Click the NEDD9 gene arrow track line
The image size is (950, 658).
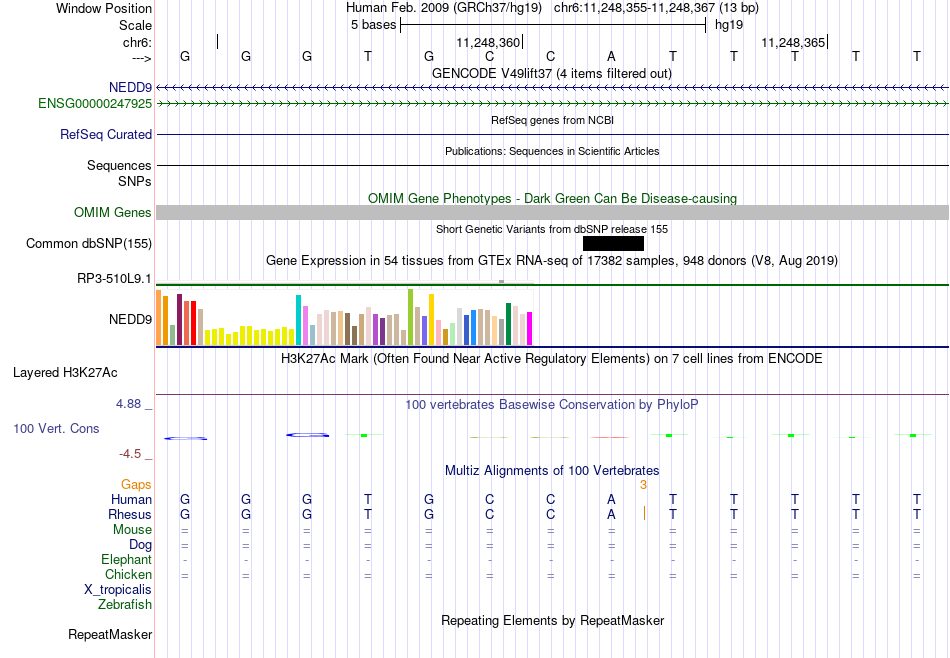point(553,88)
